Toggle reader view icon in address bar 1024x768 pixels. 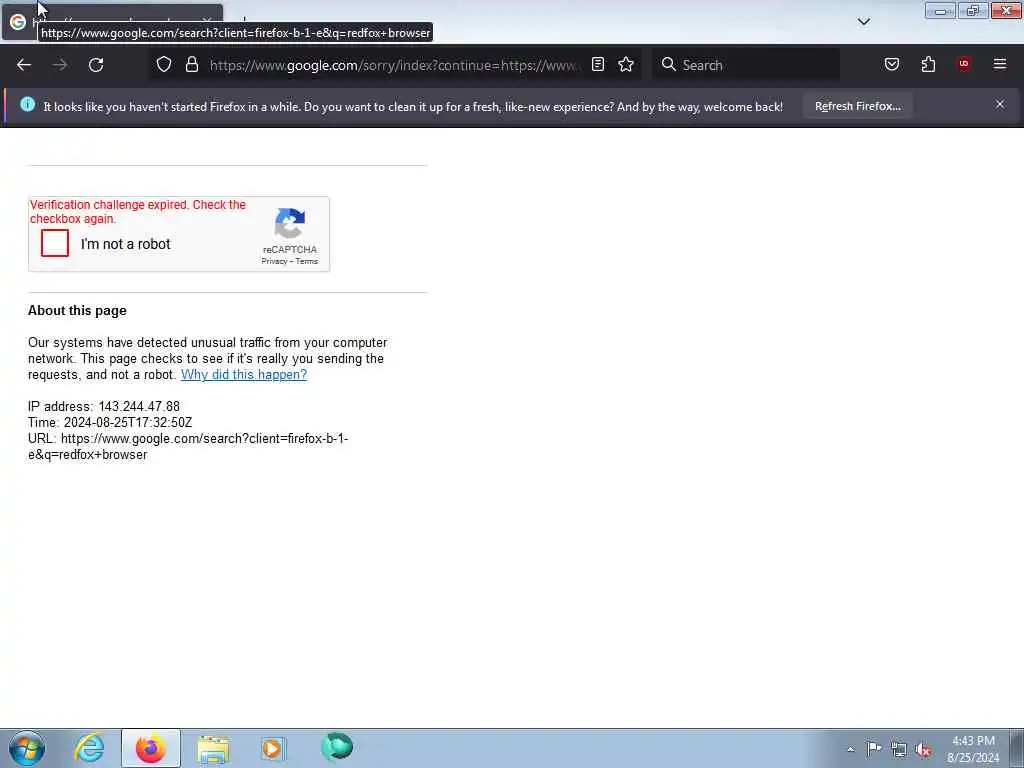[x=598, y=65]
